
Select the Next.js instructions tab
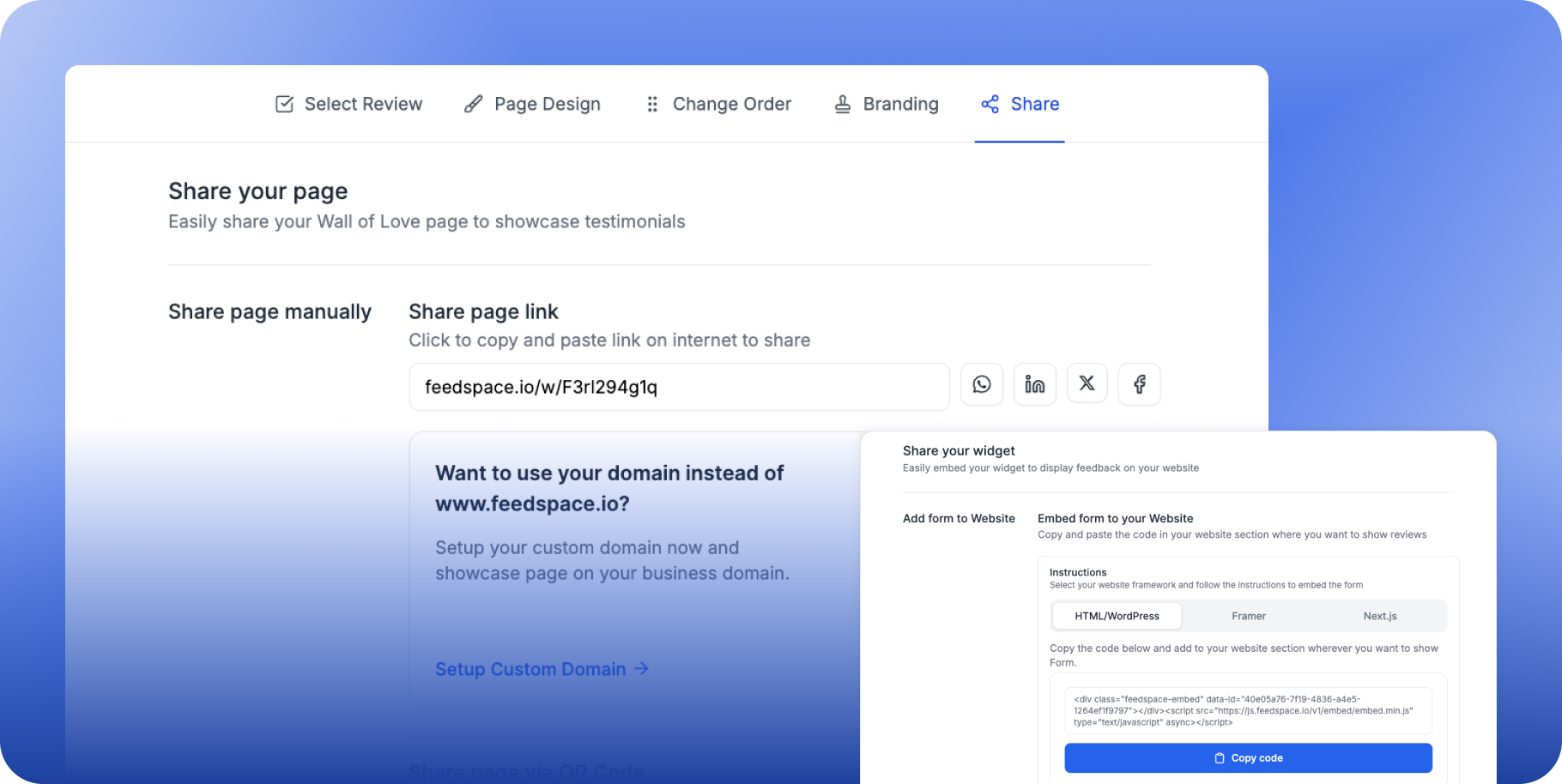coord(1380,616)
